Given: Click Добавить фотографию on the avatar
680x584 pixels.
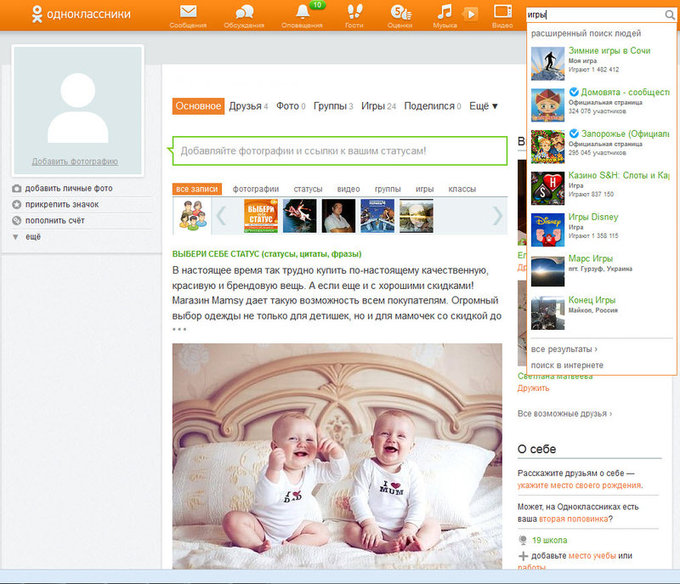Looking at the screenshot, I should tap(75, 162).
